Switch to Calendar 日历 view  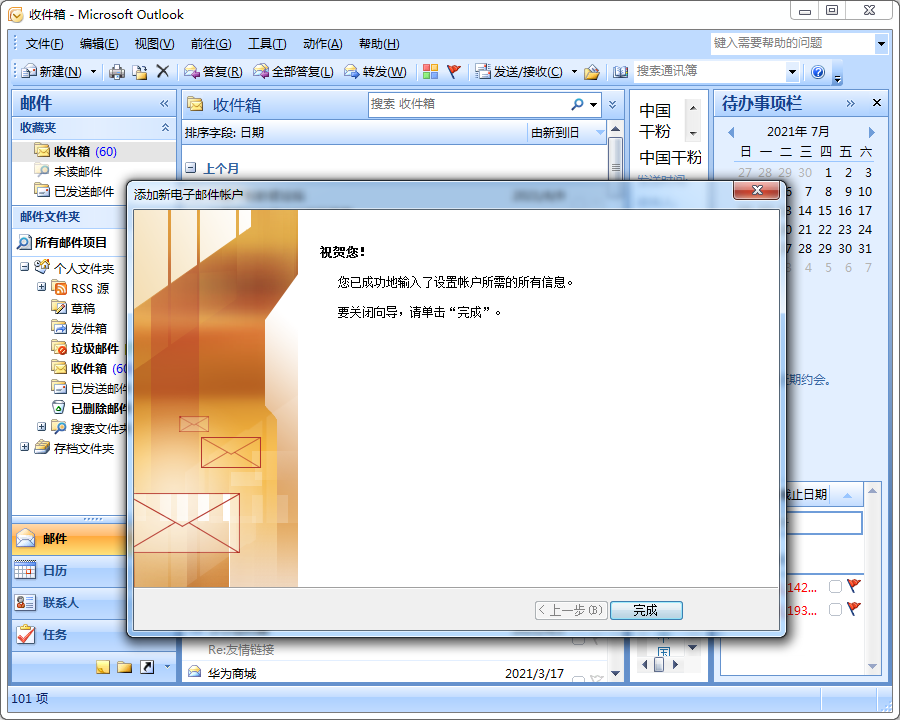point(69,571)
